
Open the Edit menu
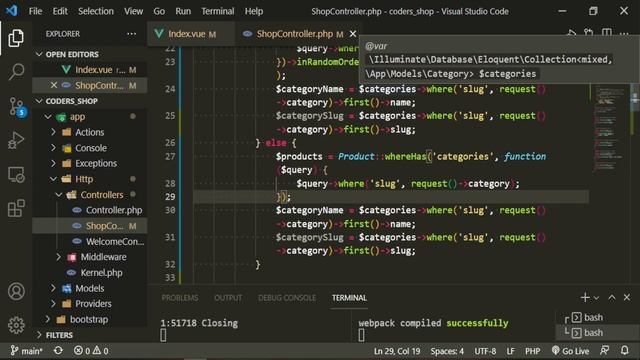click(60, 11)
